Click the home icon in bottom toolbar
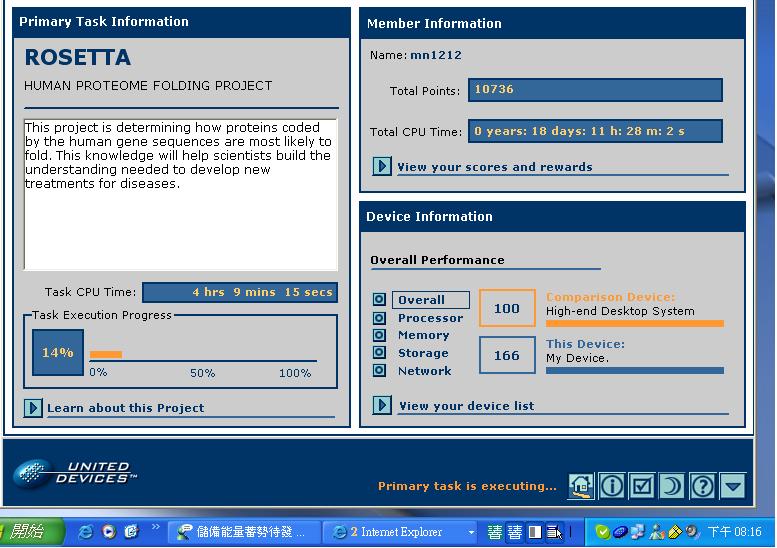 (581, 486)
